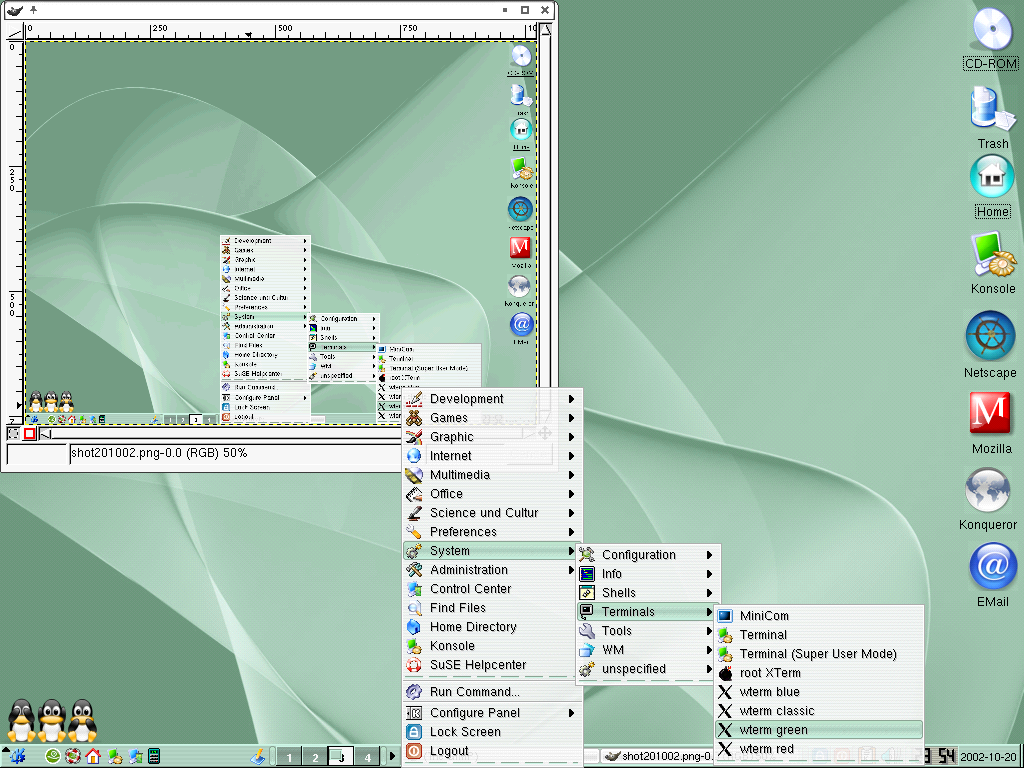
Task: Expand the Administration submenu
Action: tap(492, 569)
